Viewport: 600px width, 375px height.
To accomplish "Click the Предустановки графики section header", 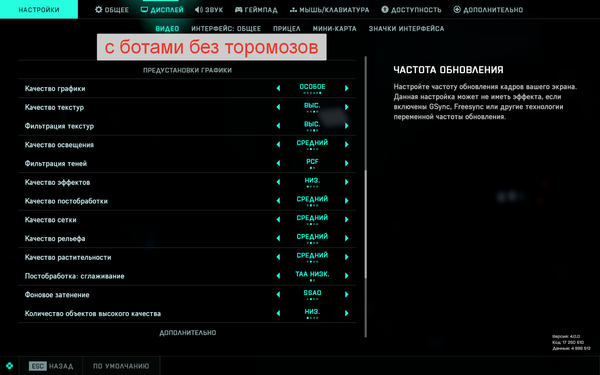I will pyautogui.click(x=188, y=70).
